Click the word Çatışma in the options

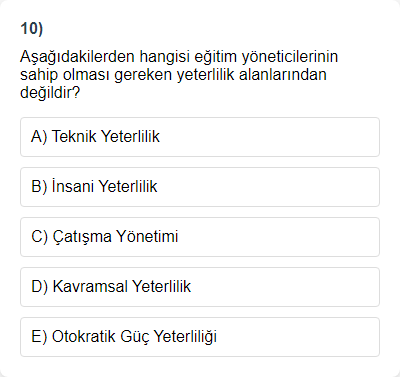(82, 237)
